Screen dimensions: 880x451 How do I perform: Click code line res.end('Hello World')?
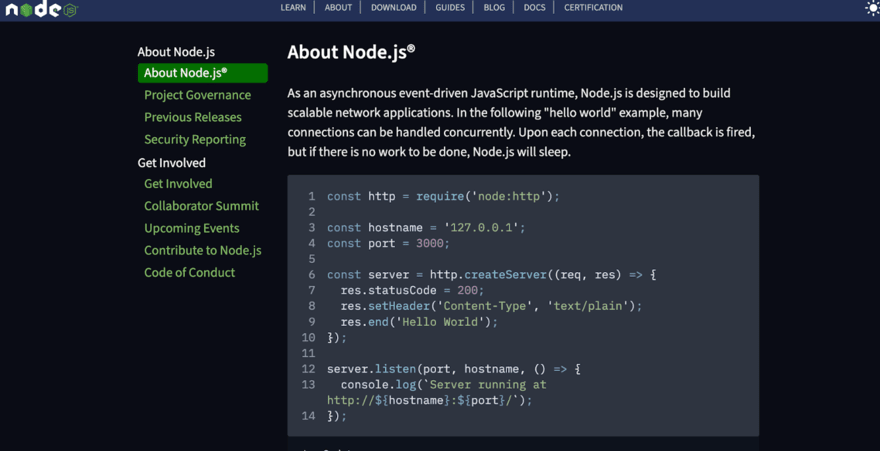(x=419, y=322)
